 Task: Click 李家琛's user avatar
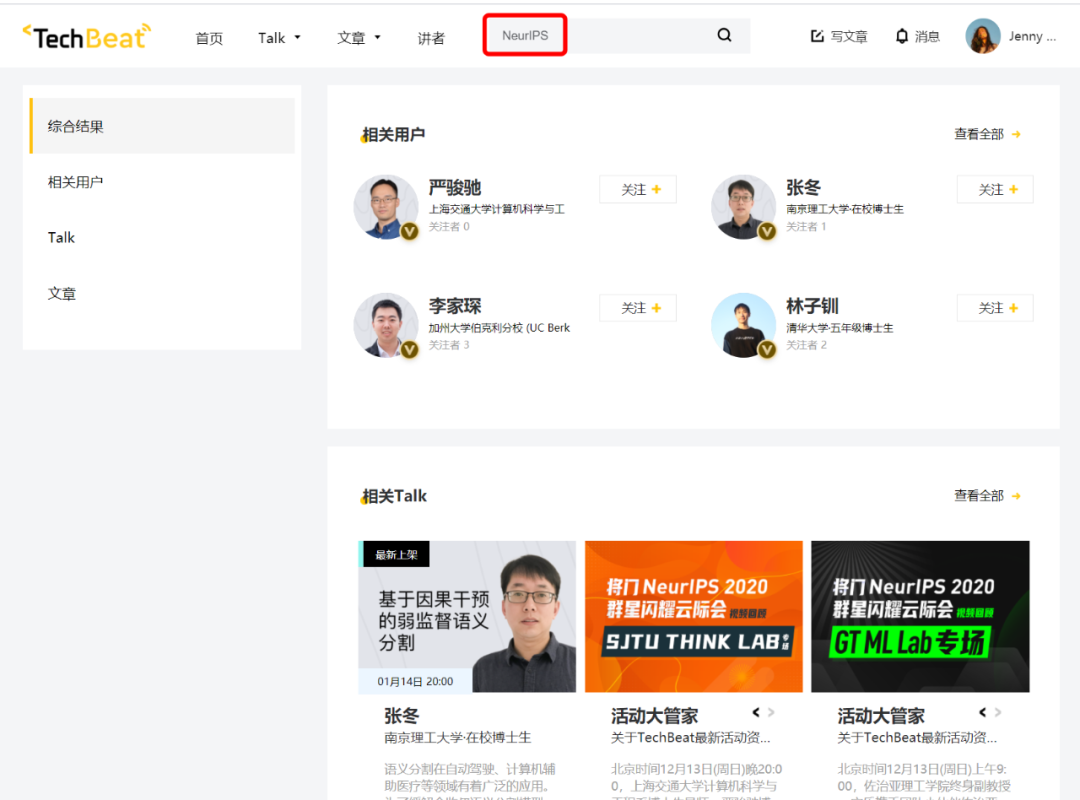pos(385,325)
